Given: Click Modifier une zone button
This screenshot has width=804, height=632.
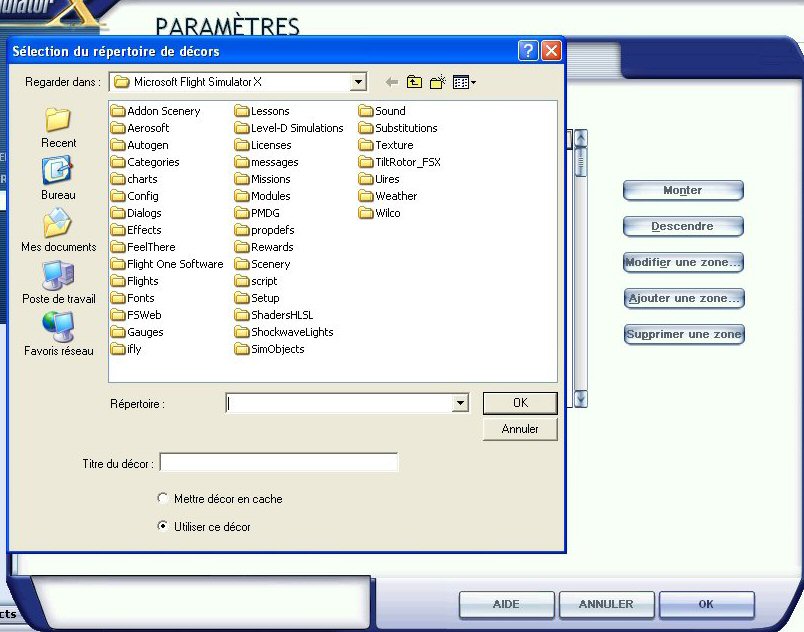Looking at the screenshot, I should [683, 262].
